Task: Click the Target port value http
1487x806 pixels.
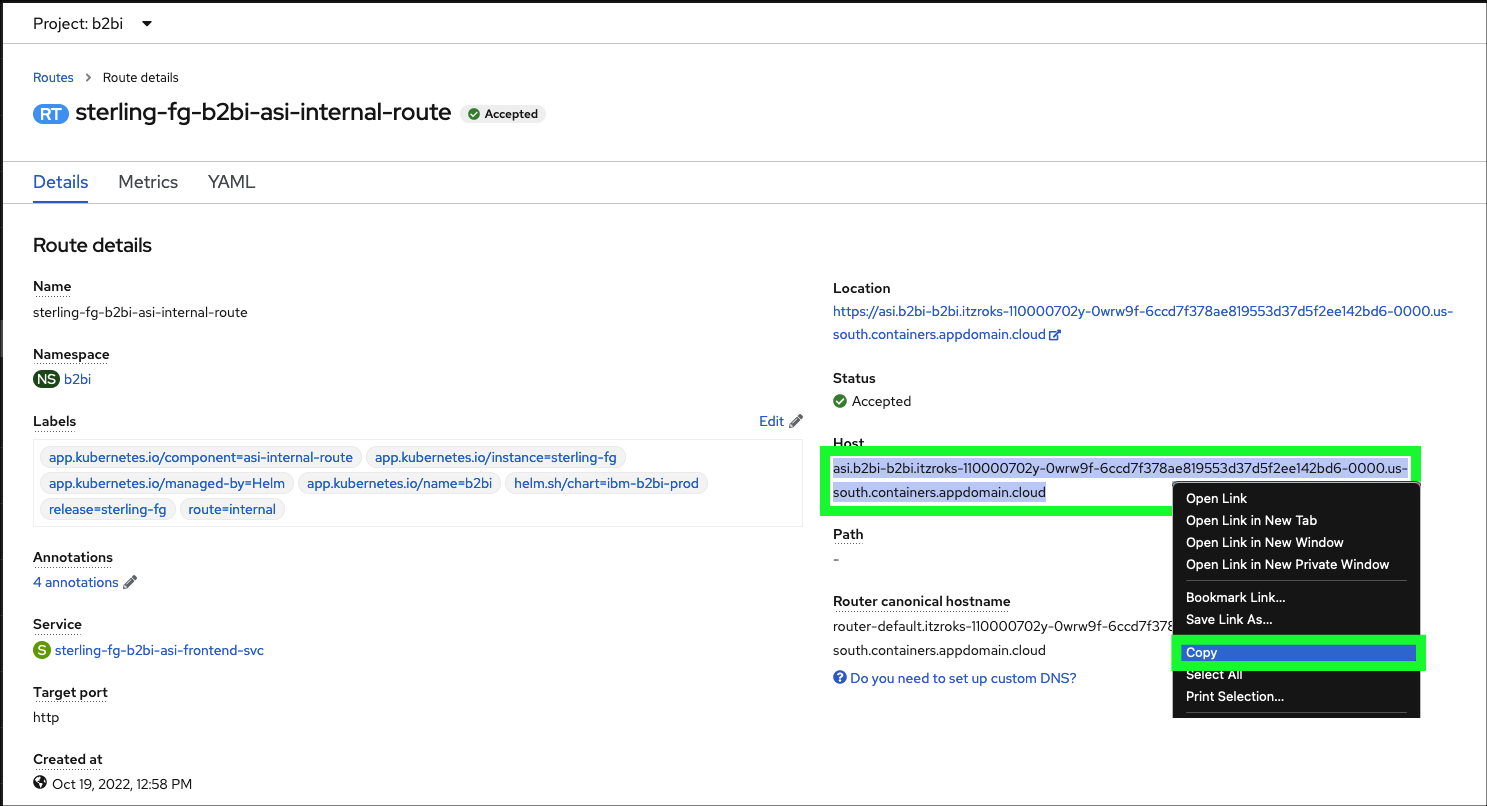Action: click(x=46, y=717)
